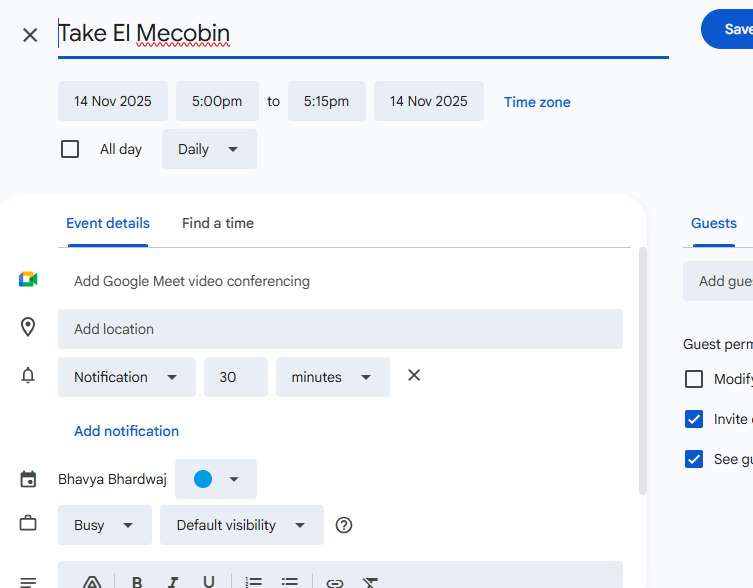Insert a numbered list in description

(254, 582)
